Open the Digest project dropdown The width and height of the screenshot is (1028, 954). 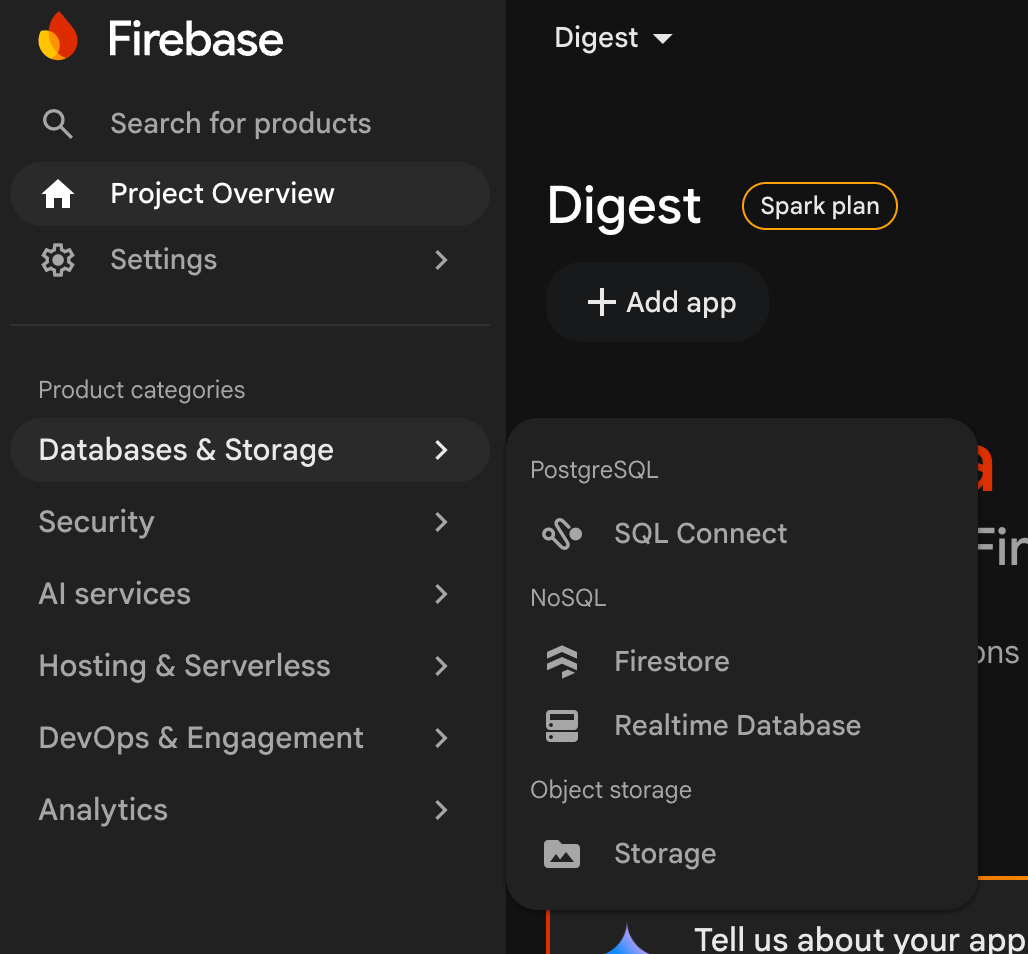(x=613, y=37)
